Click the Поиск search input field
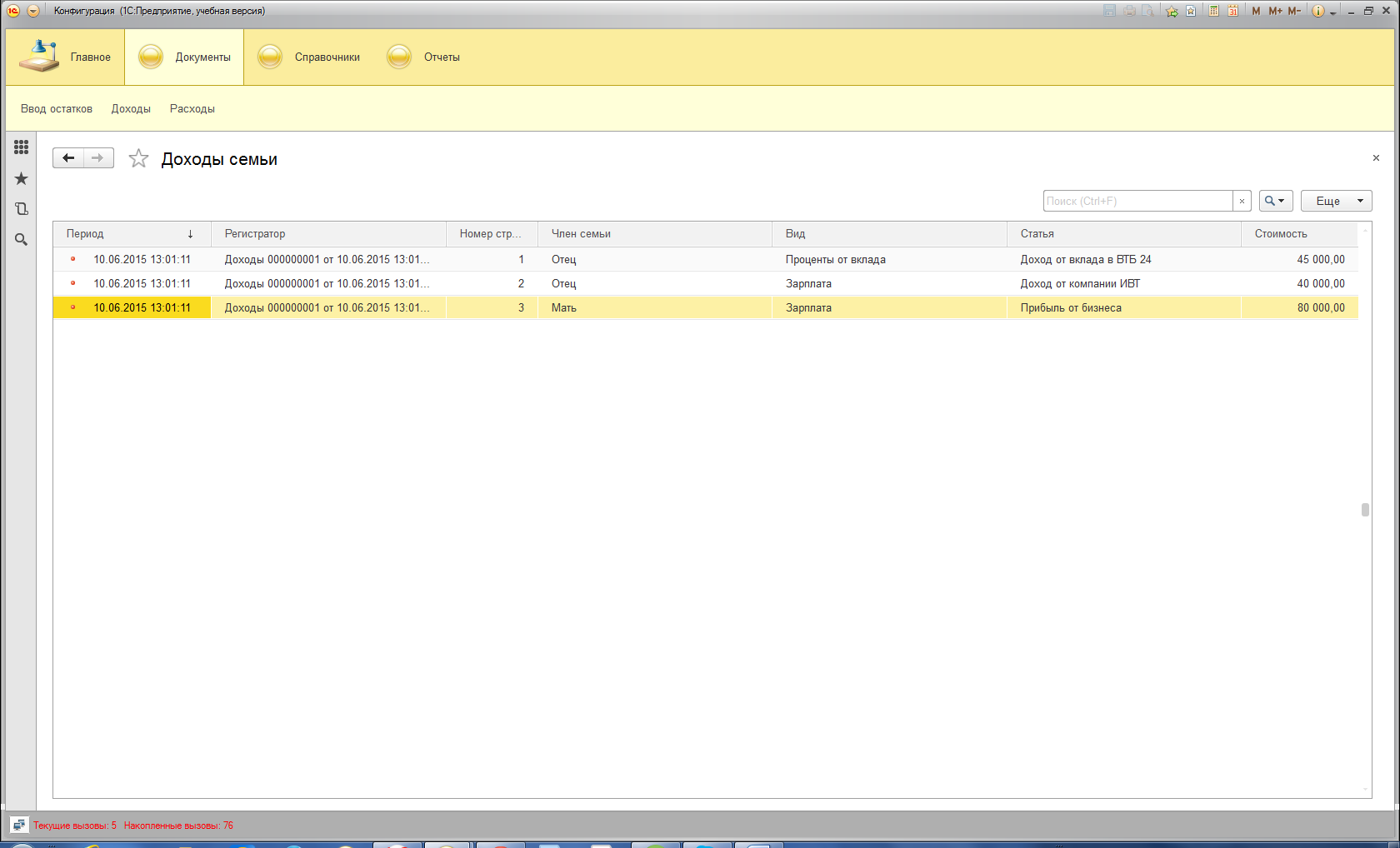1400x848 pixels. click(1137, 201)
